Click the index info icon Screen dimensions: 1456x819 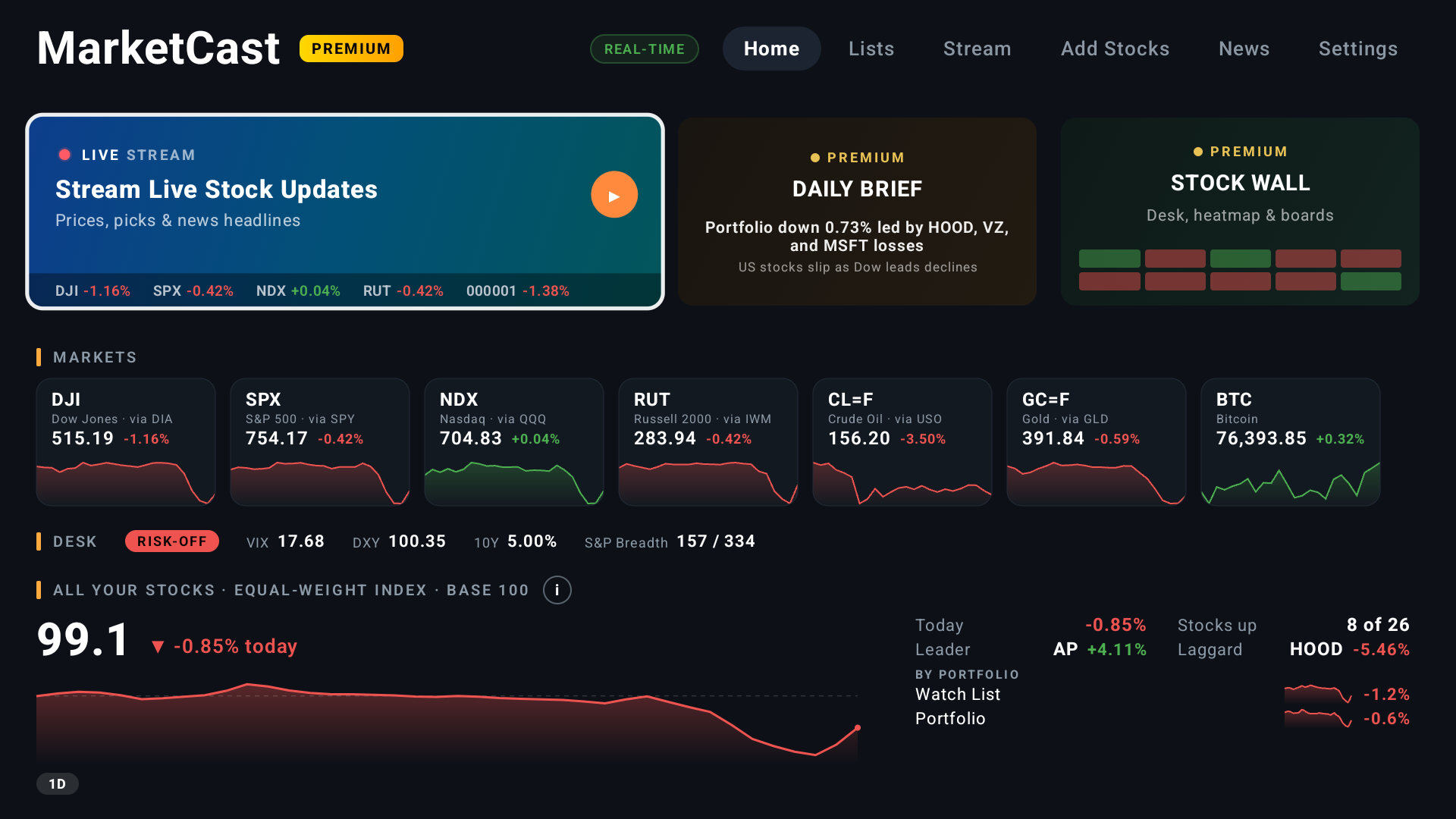click(x=557, y=590)
